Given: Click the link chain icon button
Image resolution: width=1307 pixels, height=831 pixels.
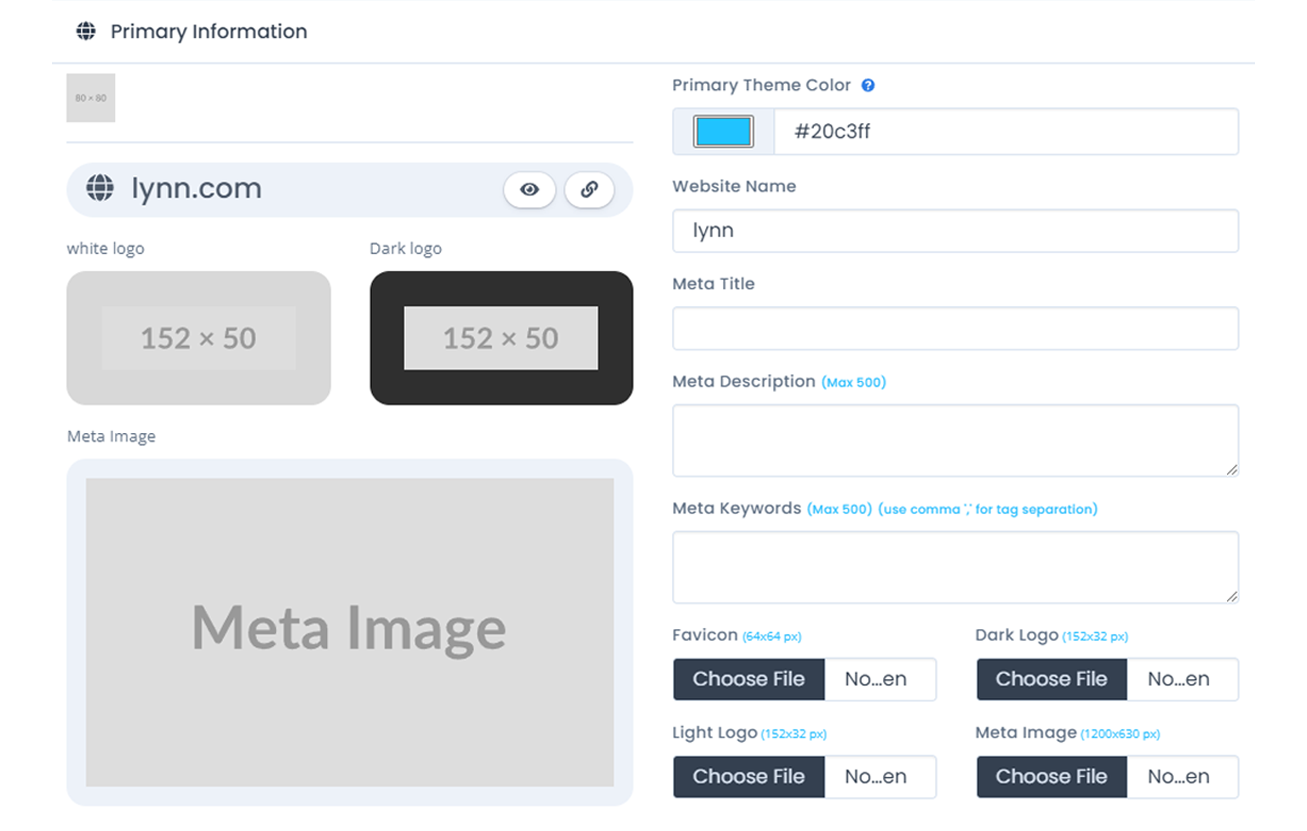Looking at the screenshot, I should 589,189.
